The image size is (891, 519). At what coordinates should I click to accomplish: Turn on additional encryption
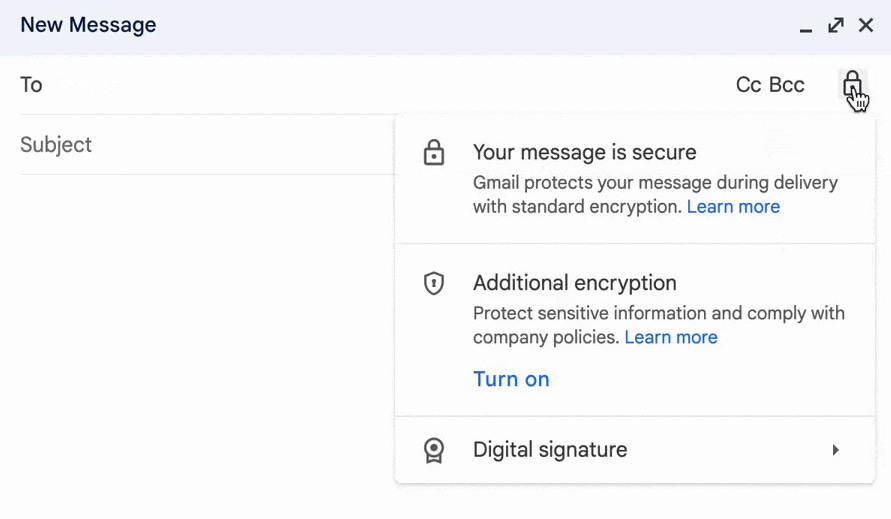(511, 379)
